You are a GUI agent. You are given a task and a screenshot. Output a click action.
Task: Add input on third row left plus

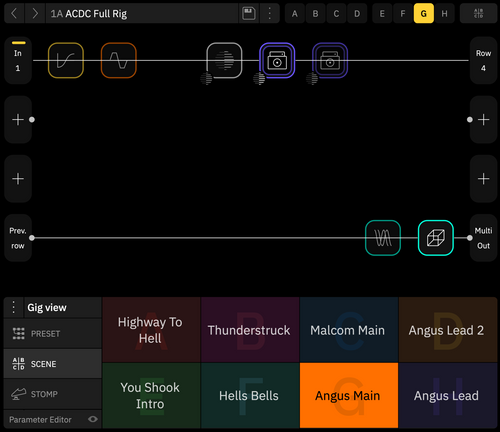(x=18, y=179)
